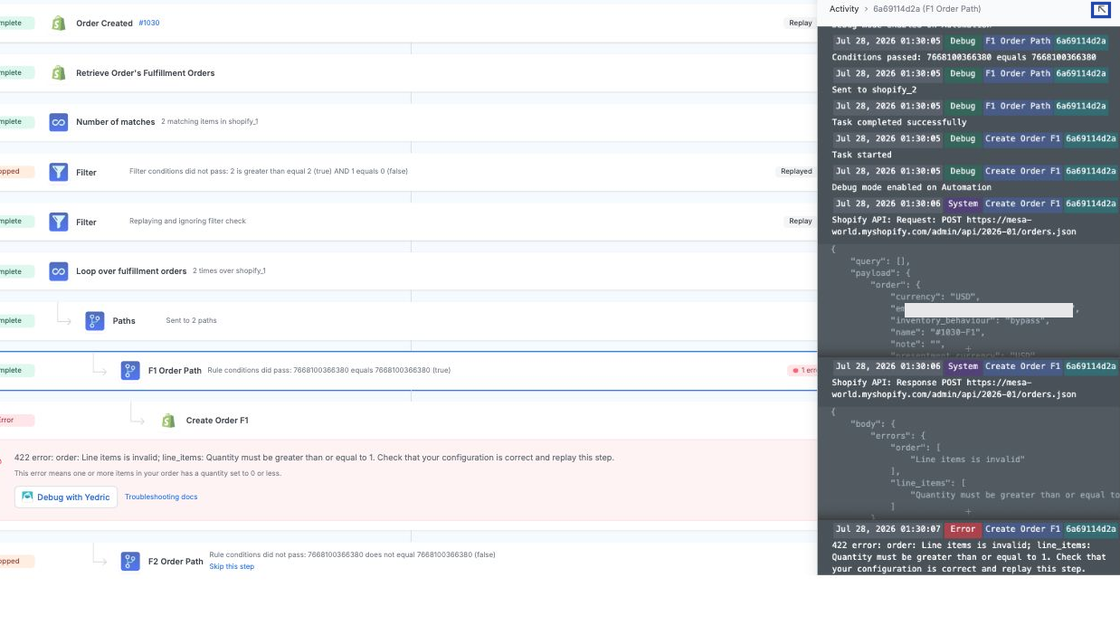Select the Create Order F1 step title

tap(217, 421)
